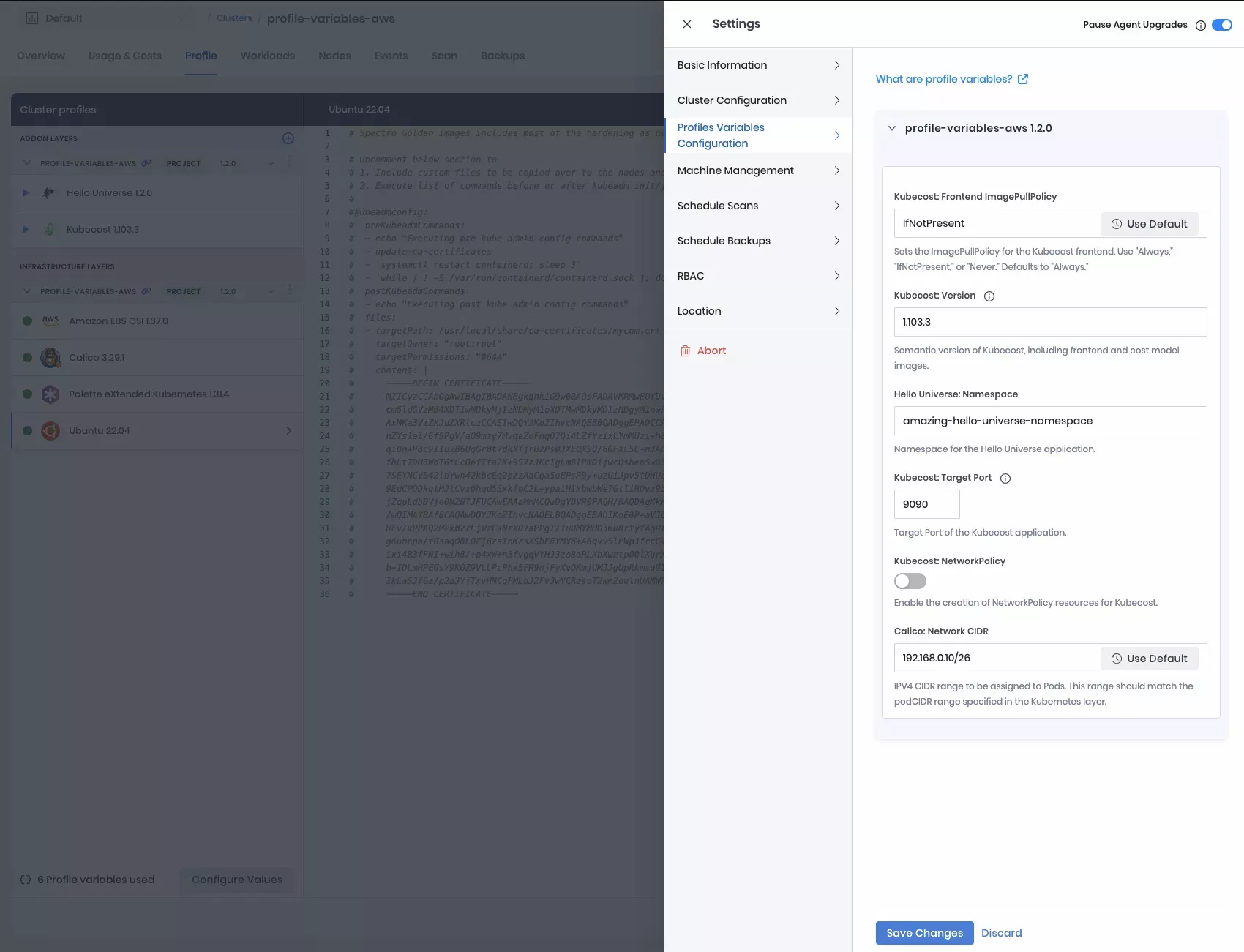Select the Calico 3.29.1 layer row

point(157,358)
